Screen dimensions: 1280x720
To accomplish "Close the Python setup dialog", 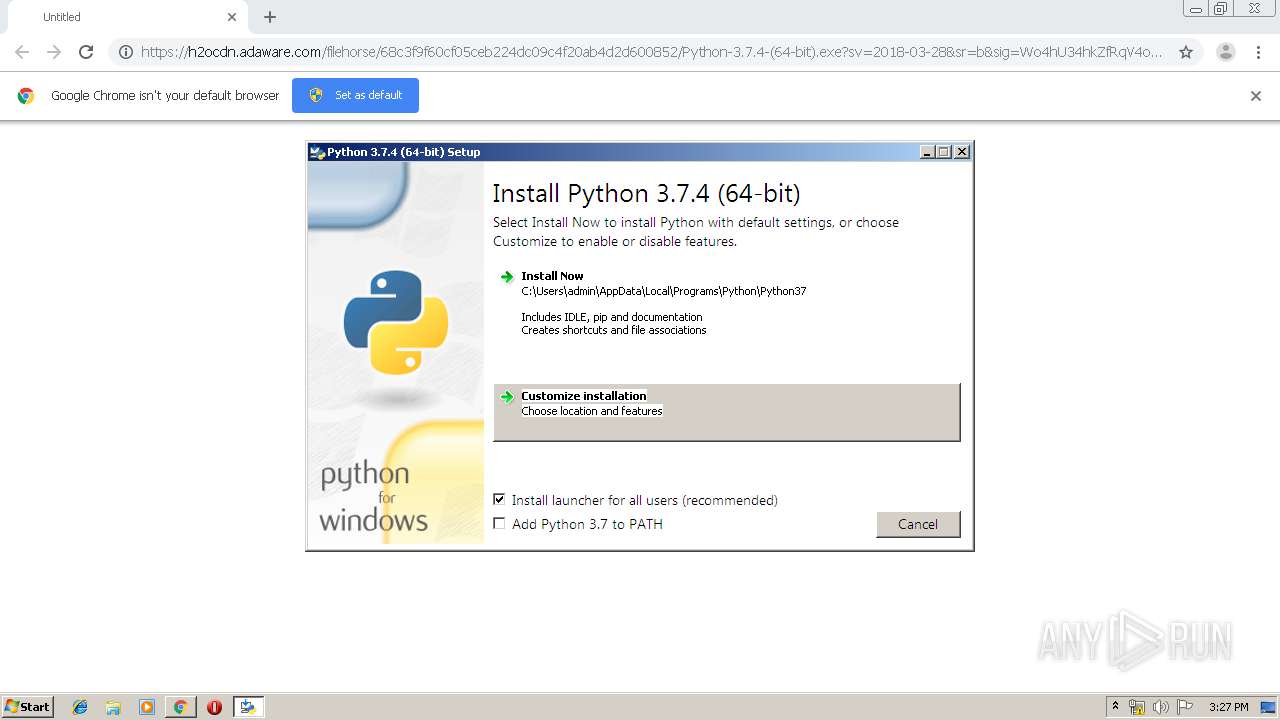I will click(x=962, y=152).
